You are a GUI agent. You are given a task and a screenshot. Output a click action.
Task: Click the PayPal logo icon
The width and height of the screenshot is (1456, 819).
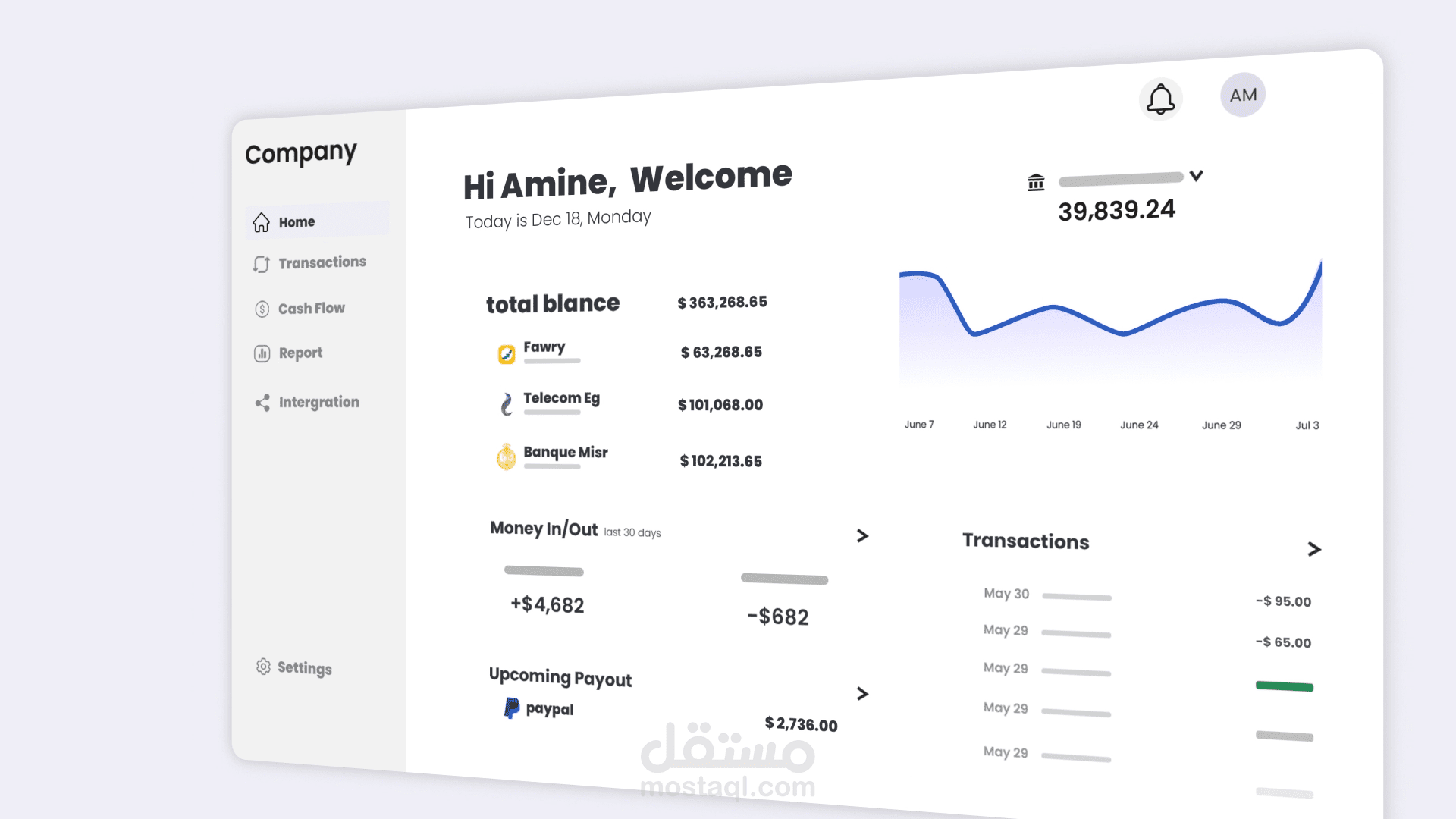tap(512, 708)
